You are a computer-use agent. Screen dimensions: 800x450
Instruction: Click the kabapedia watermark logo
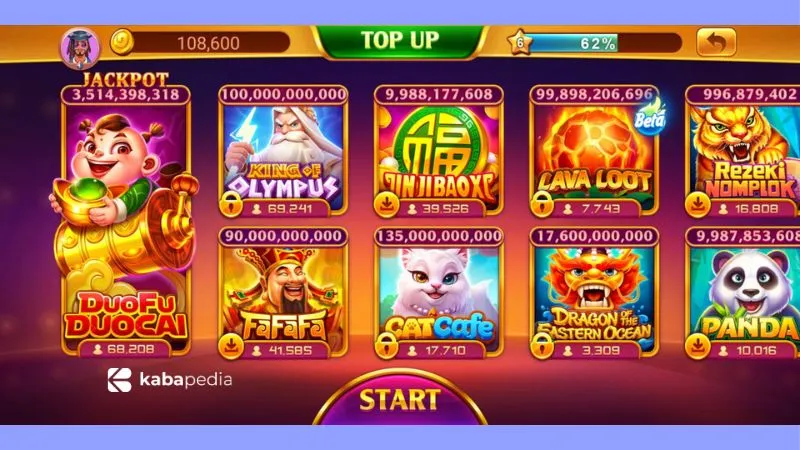pyautogui.click(x=170, y=380)
